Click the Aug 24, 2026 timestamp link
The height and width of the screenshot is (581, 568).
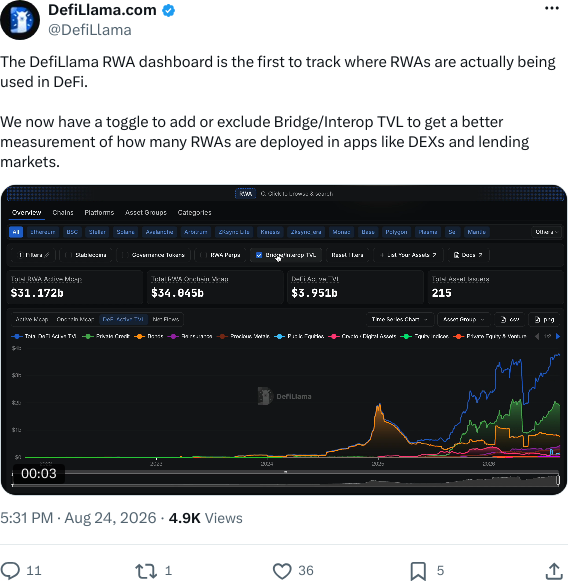110,518
